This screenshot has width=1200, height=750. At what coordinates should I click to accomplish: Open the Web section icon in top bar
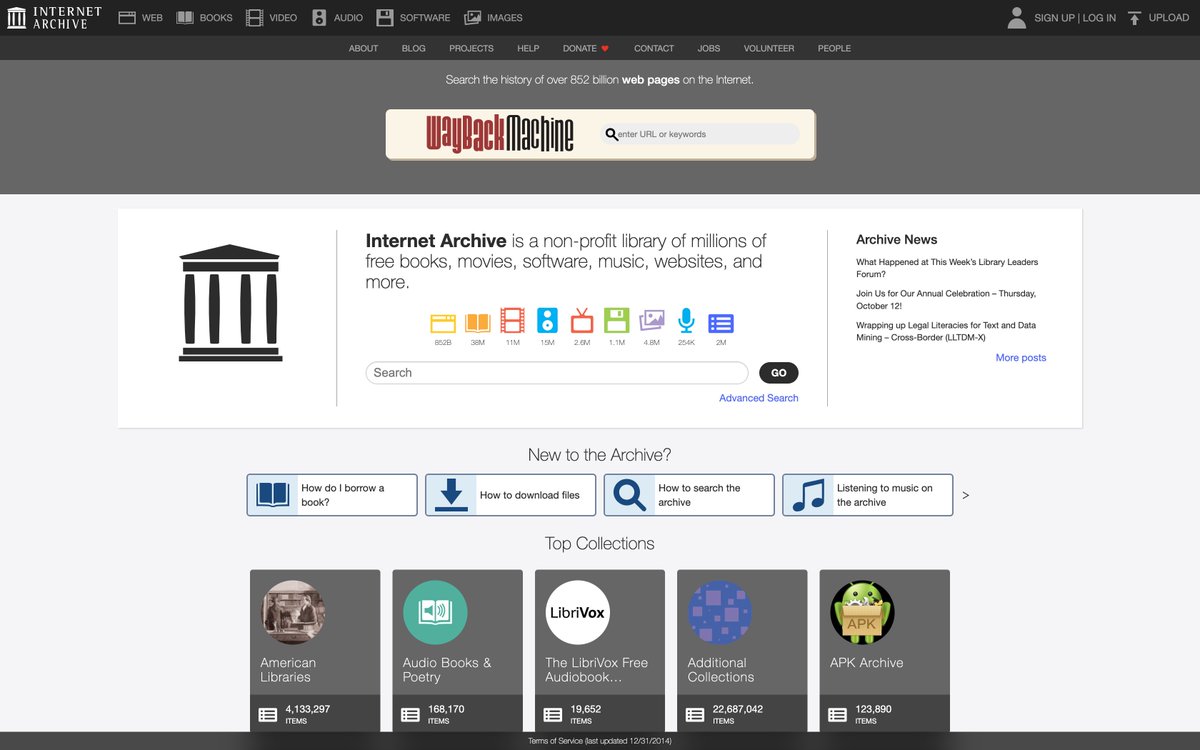(127, 17)
